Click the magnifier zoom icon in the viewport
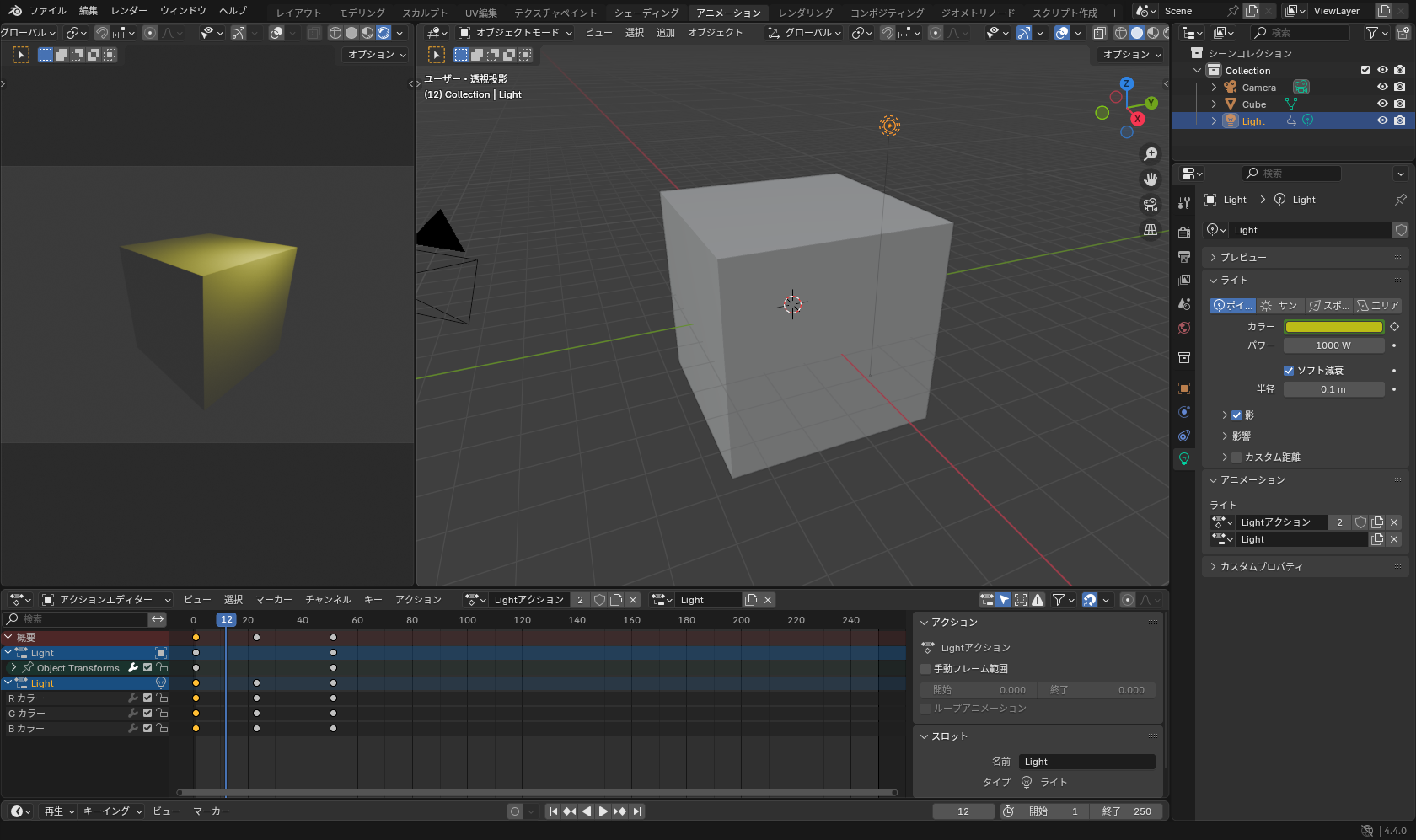Viewport: 1416px width, 840px height. coord(1150,153)
